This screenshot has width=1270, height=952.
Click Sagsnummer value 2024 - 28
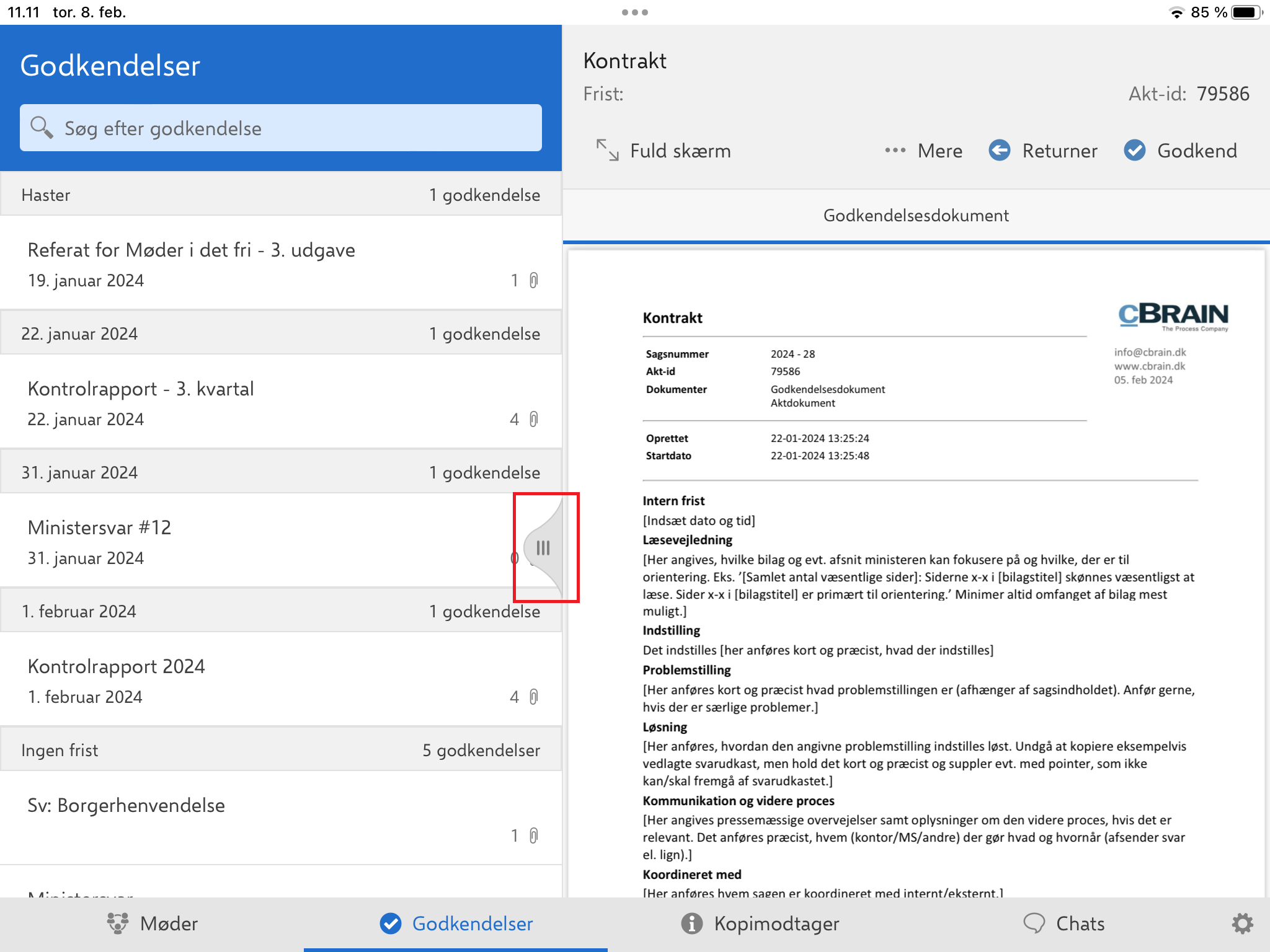pos(793,354)
